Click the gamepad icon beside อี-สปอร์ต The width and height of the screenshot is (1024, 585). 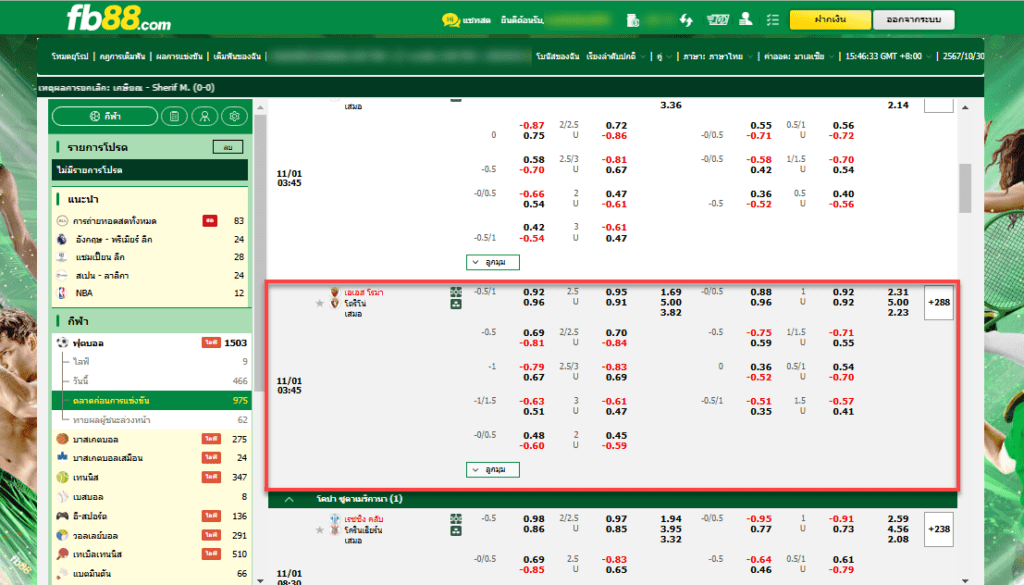point(62,516)
